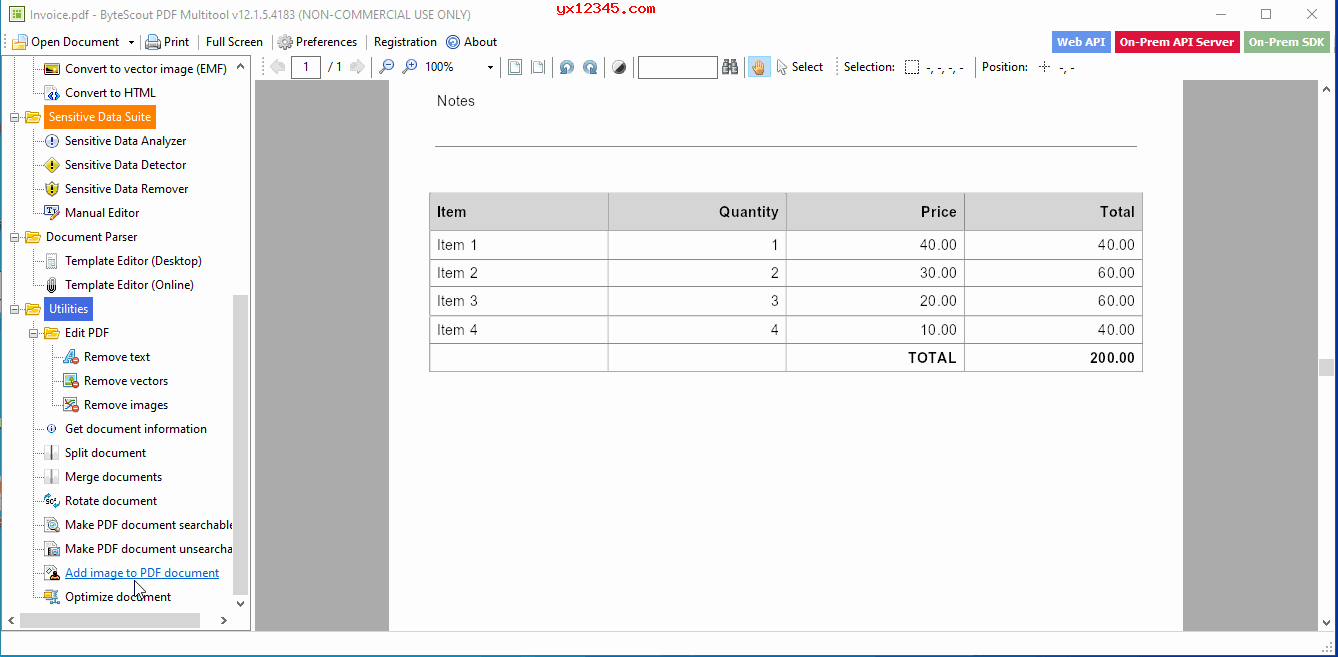The width and height of the screenshot is (1338, 657).
Task: Click the binoculars search icon
Action: 731,67
